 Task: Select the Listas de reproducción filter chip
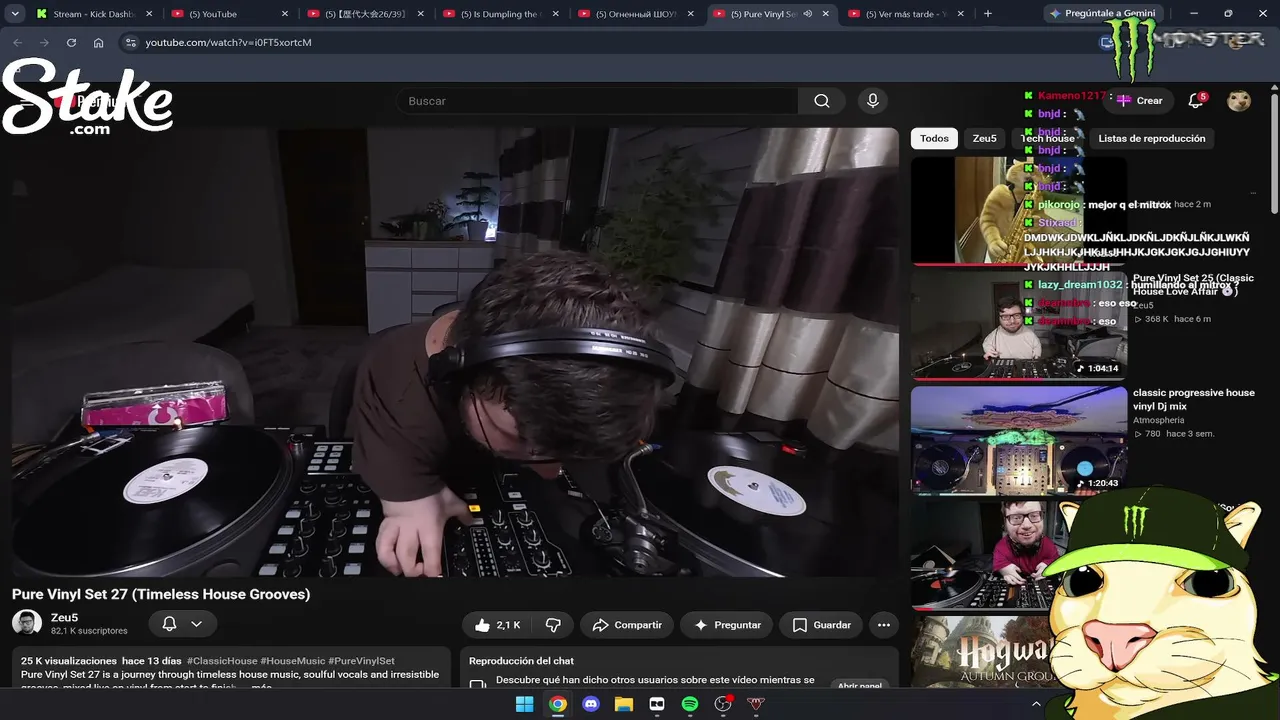tap(1152, 138)
